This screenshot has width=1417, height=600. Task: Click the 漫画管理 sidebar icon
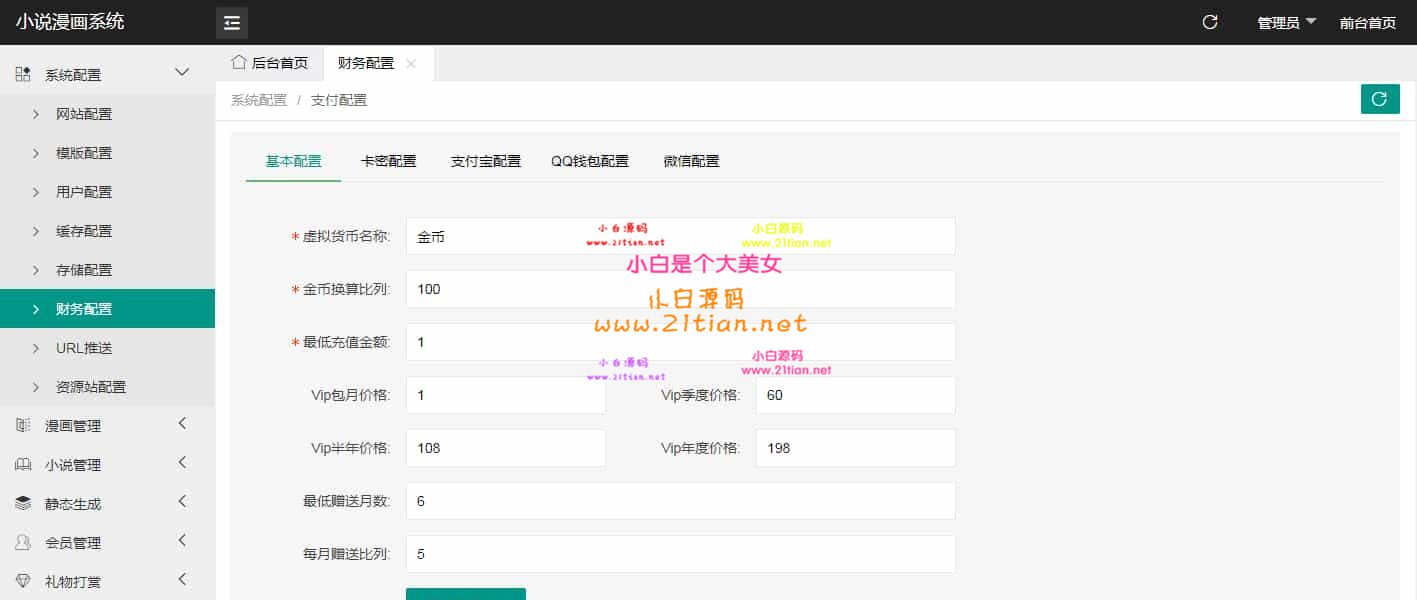click(x=23, y=425)
